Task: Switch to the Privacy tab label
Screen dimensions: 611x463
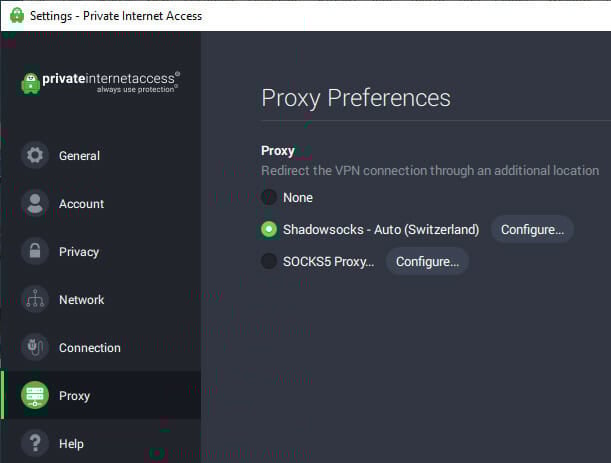Action: click(x=79, y=252)
